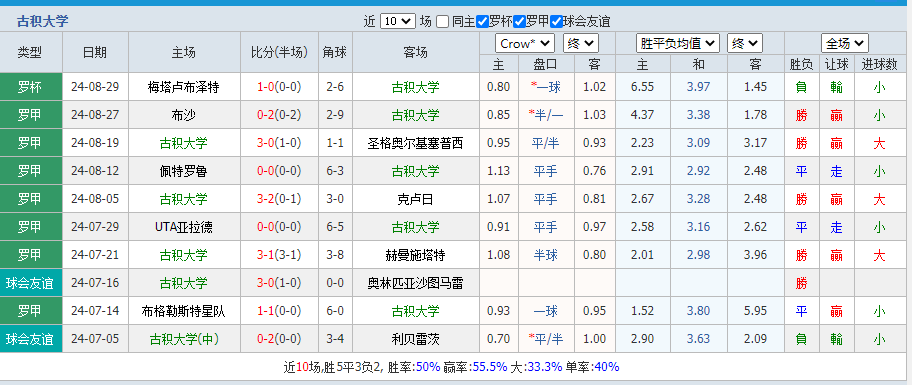Screen dimensions: 912x385
Task: Open the 胜平负均值 dropdown
Action: click(x=678, y=44)
